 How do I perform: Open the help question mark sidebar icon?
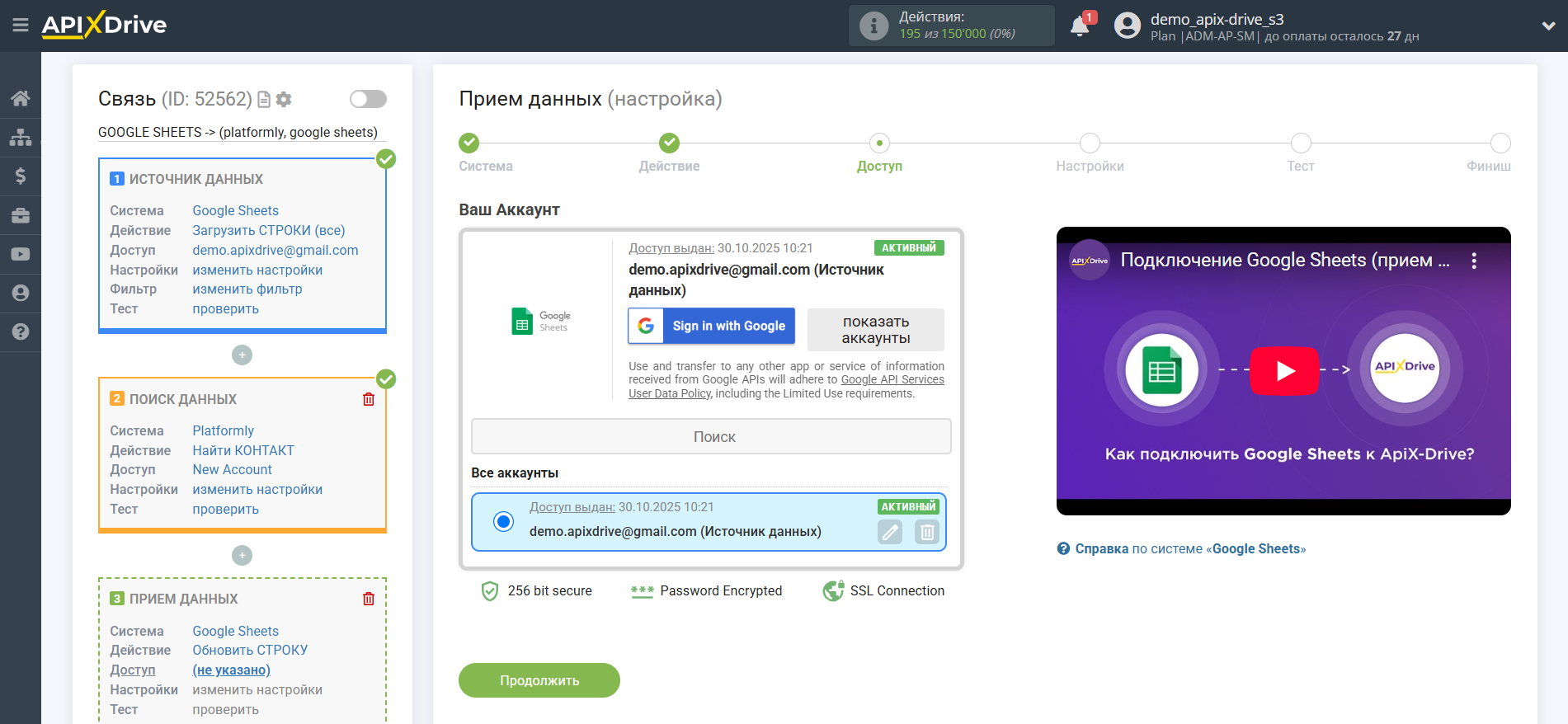21,331
